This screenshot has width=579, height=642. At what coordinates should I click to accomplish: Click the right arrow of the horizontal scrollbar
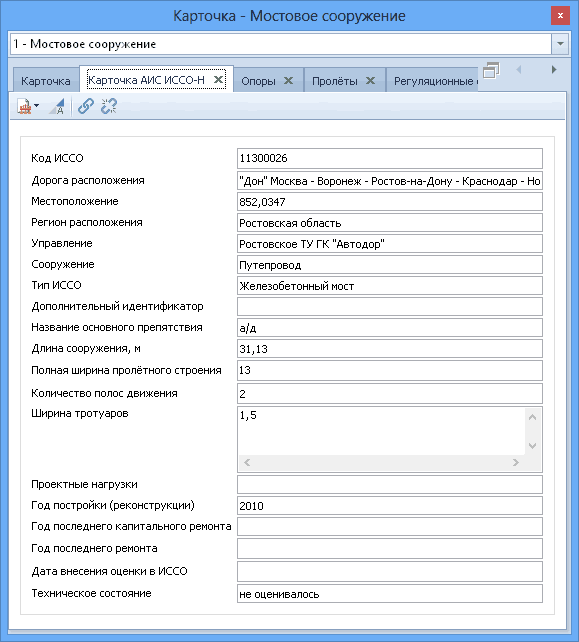point(516,463)
